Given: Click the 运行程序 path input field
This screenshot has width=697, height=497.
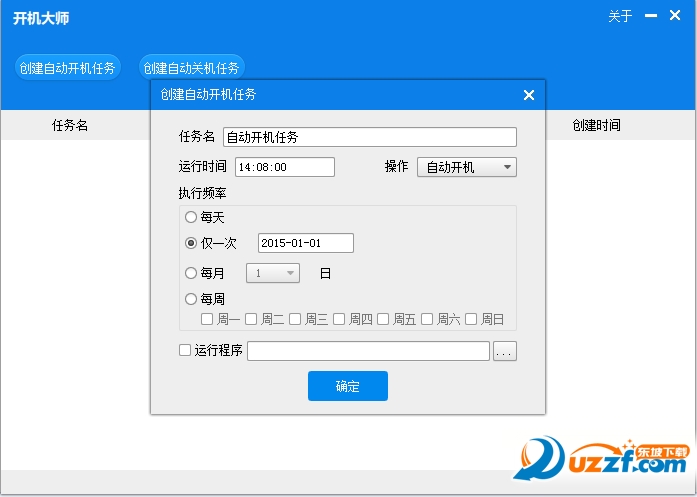Looking at the screenshot, I should pos(369,351).
